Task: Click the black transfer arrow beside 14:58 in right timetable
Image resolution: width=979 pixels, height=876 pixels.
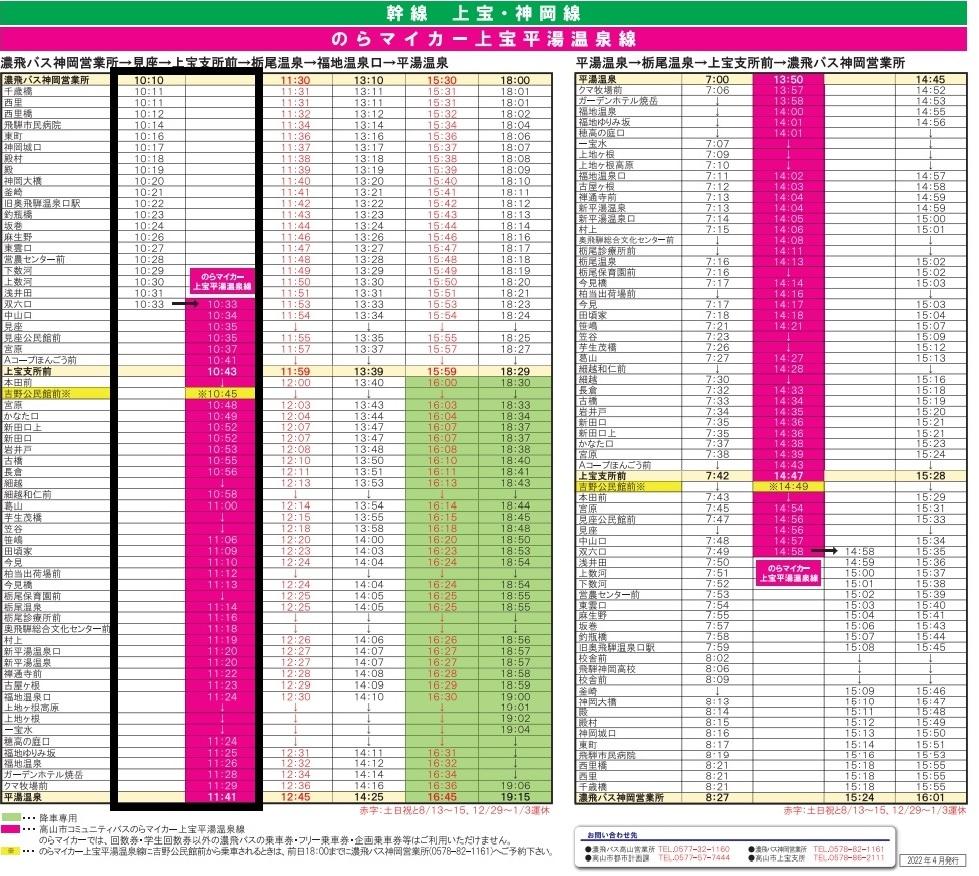Action: pyautogui.click(x=824, y=550)
